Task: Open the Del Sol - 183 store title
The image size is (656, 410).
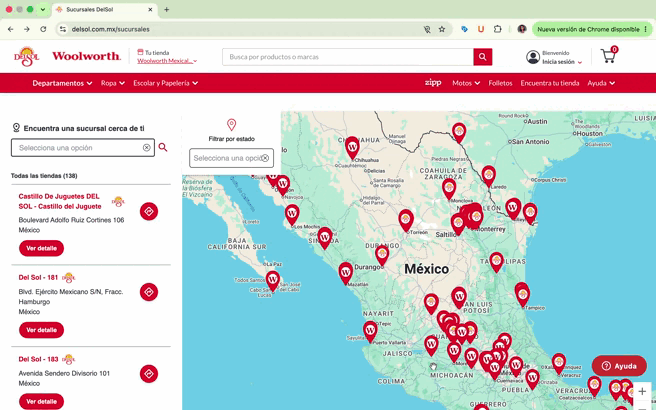Action: (38, 359)
